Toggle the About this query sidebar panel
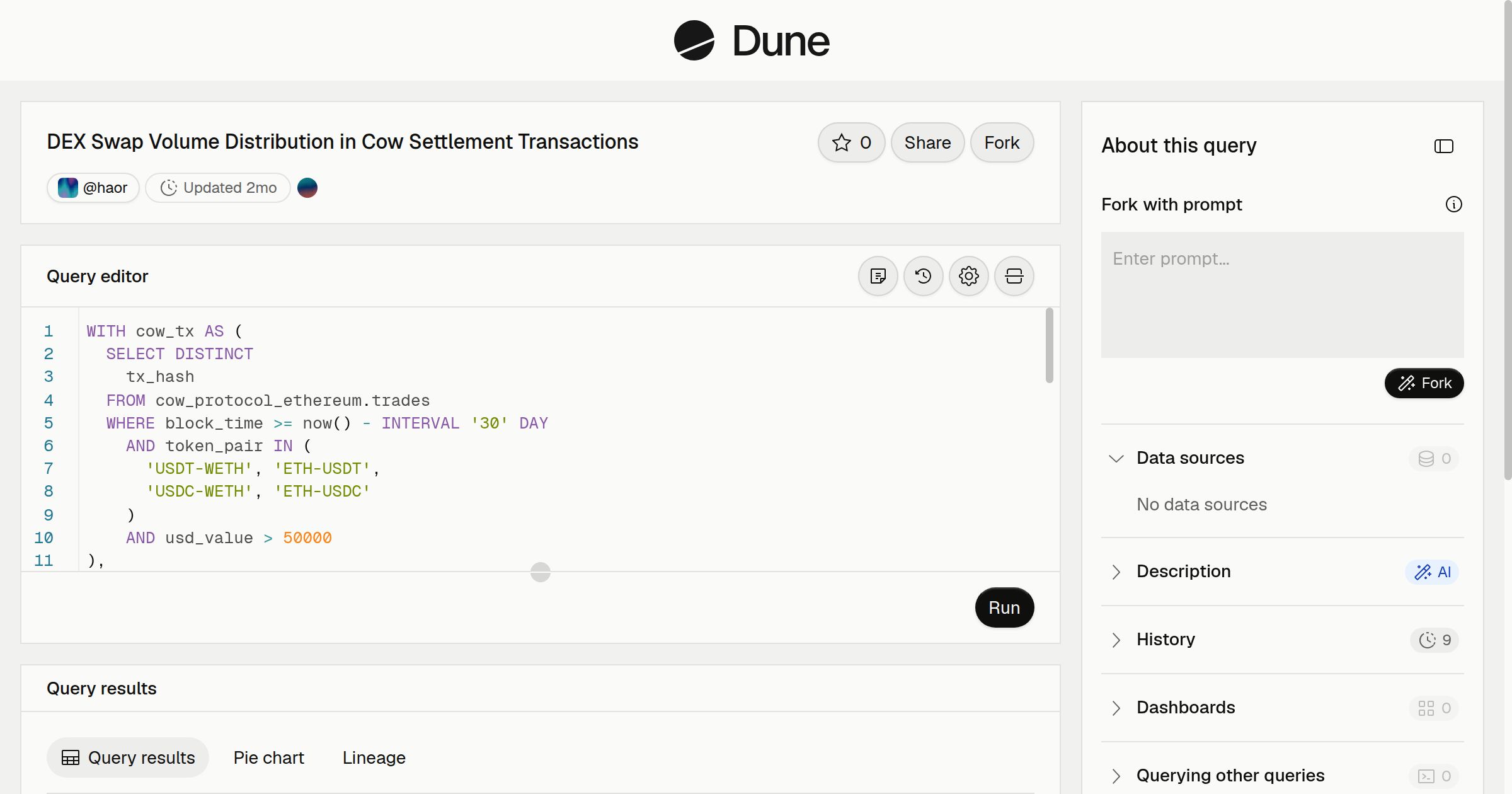Viewport: 1512px width, 794px height. [x=1444, y=146]
